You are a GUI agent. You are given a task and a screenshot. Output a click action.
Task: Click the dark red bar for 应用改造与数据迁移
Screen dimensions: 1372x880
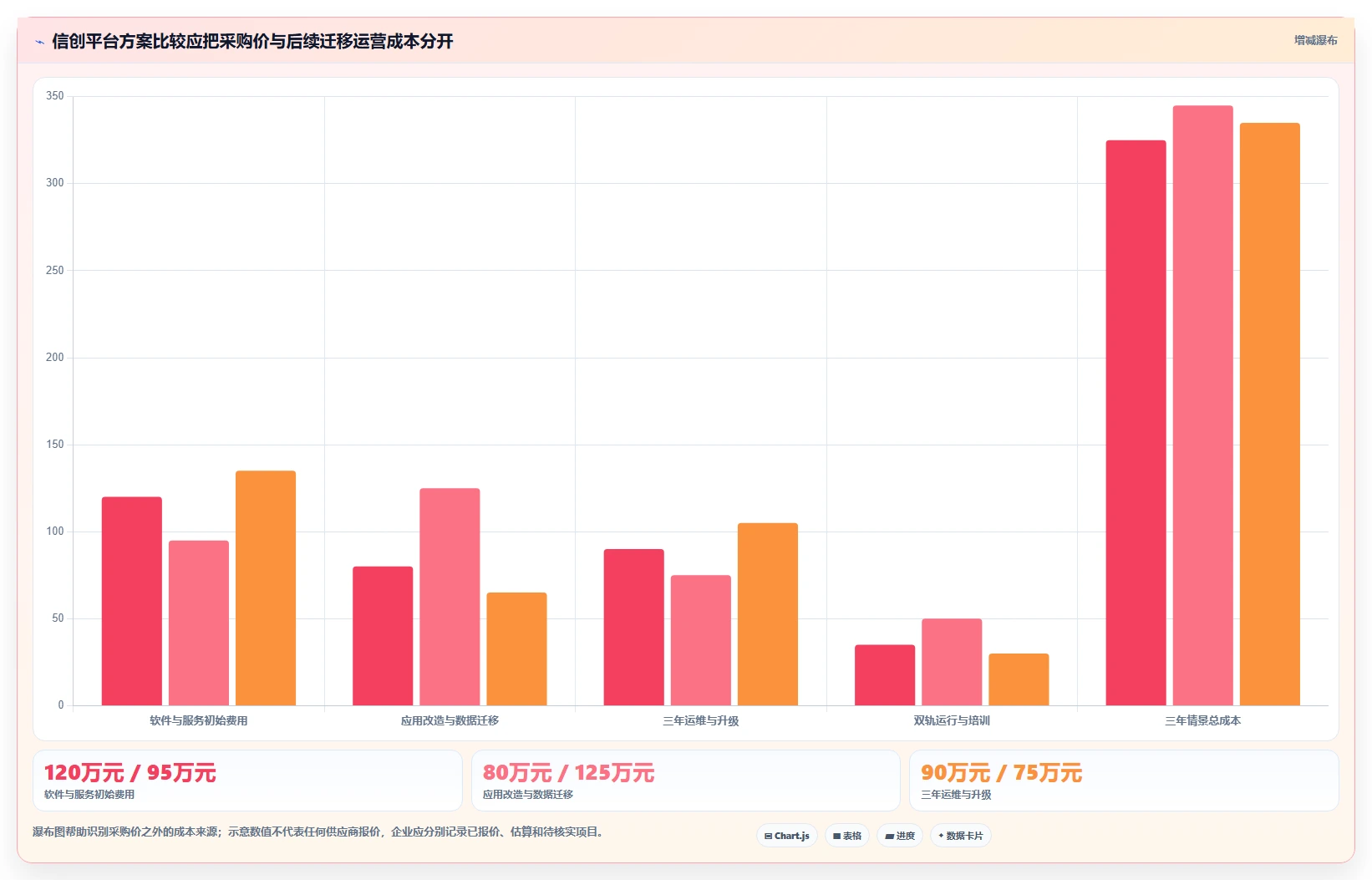(x=383, y=636)
